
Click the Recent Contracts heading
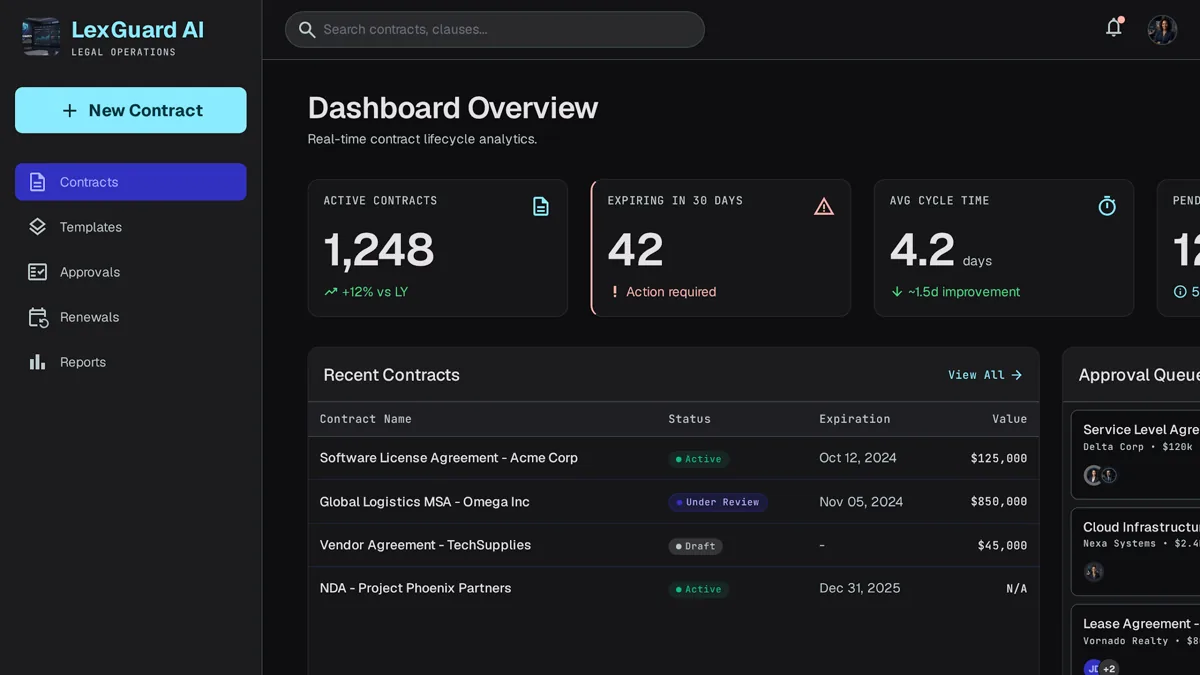392,375
